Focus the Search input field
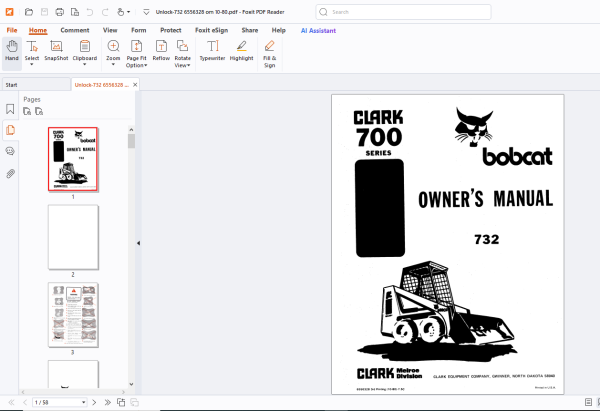This screenshot has height=411, width=600. (403, 12)
